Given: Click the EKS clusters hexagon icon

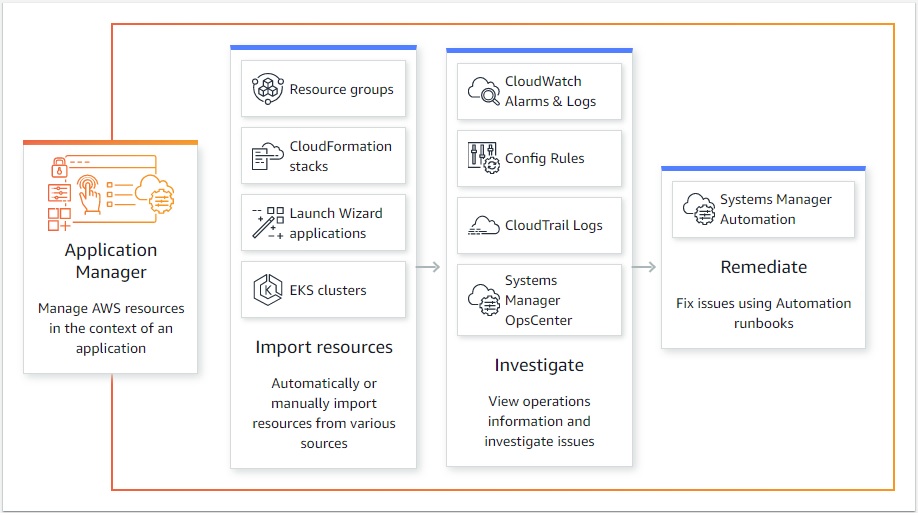Looking at the screenshot, I should [268, 290].
